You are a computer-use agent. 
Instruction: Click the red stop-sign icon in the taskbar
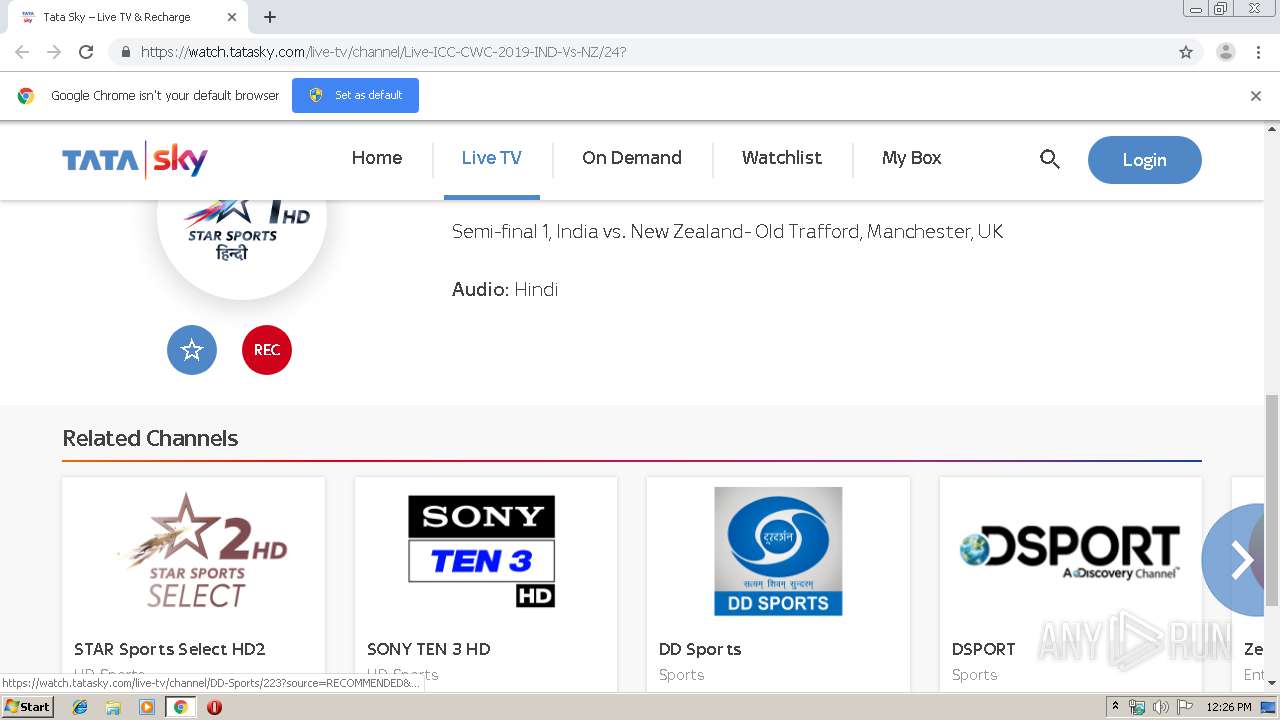click(x=214, y=707)
